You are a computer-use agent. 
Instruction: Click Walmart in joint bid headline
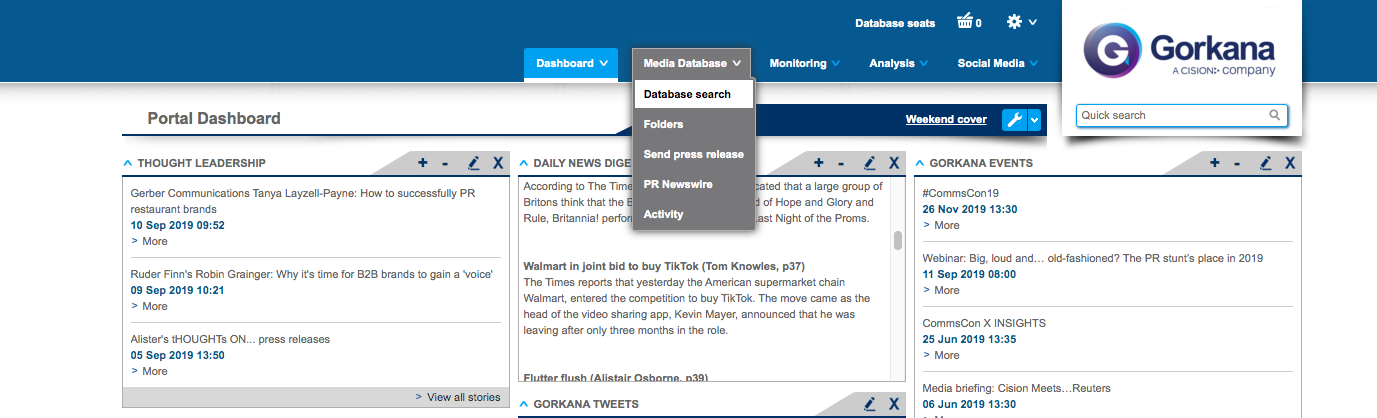[664, 266]
